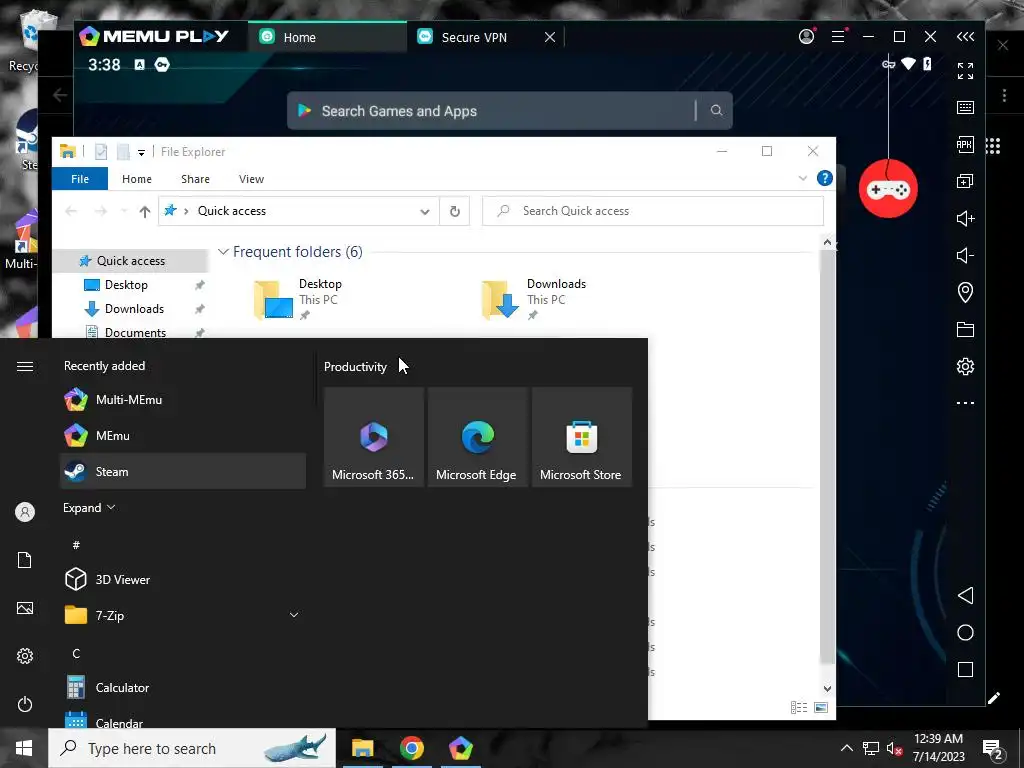This screenshot has height=768, width=1024.
Task: Launch MEmu from Start menu list
Action: (183, 435)
